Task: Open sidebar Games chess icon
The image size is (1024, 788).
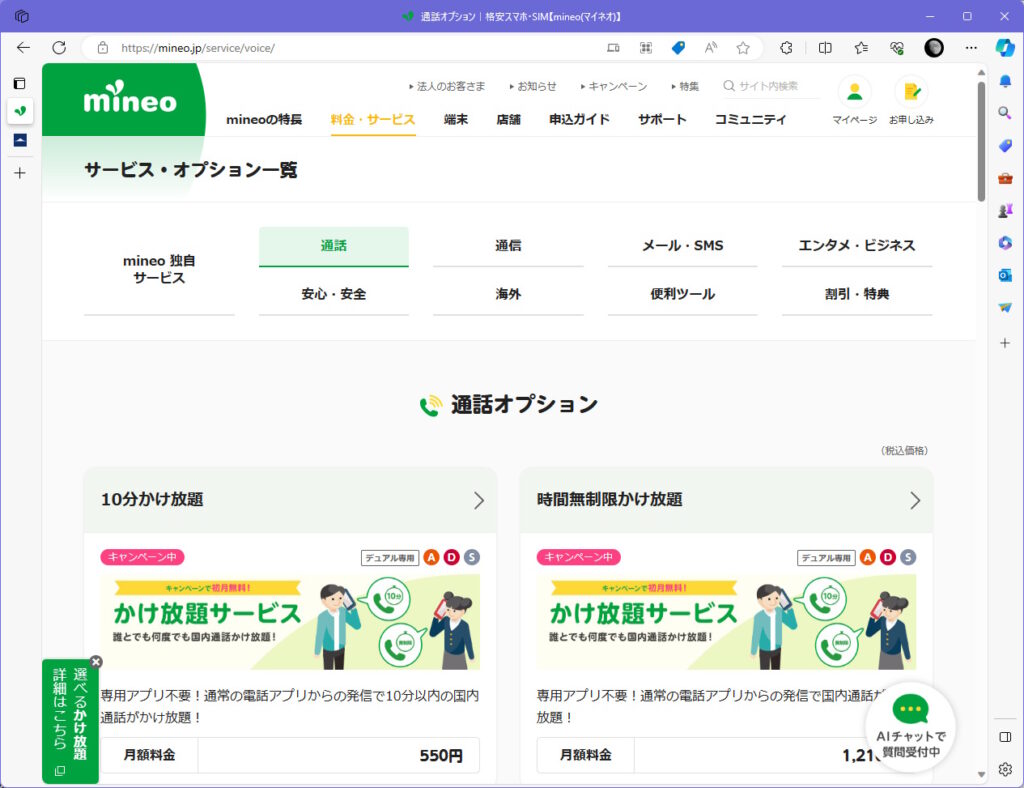Action: pos(1005,210)
